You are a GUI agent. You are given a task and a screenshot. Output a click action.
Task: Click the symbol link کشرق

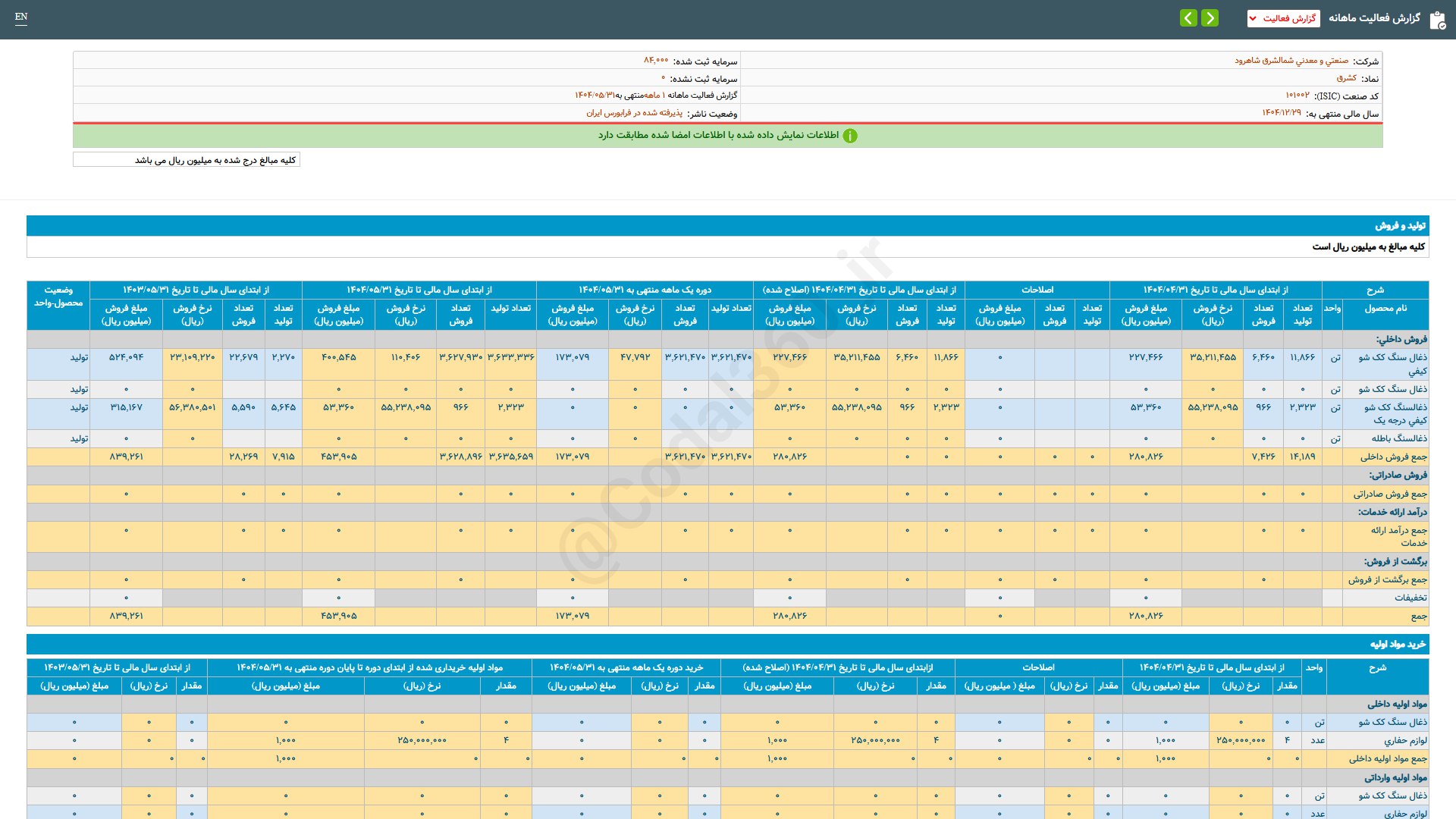point(1346,78)
